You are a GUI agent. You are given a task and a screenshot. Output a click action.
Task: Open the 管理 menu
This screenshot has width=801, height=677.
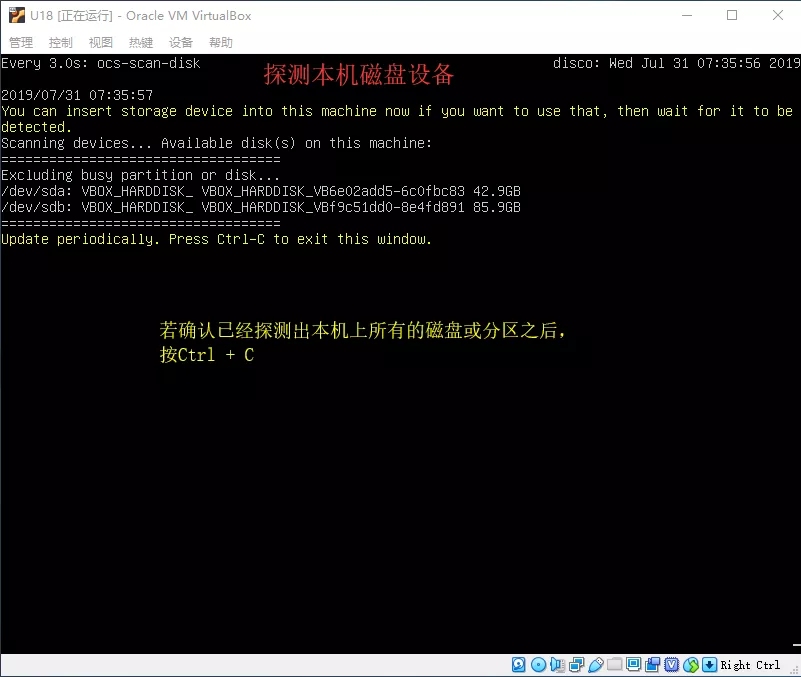click(21, 43)
